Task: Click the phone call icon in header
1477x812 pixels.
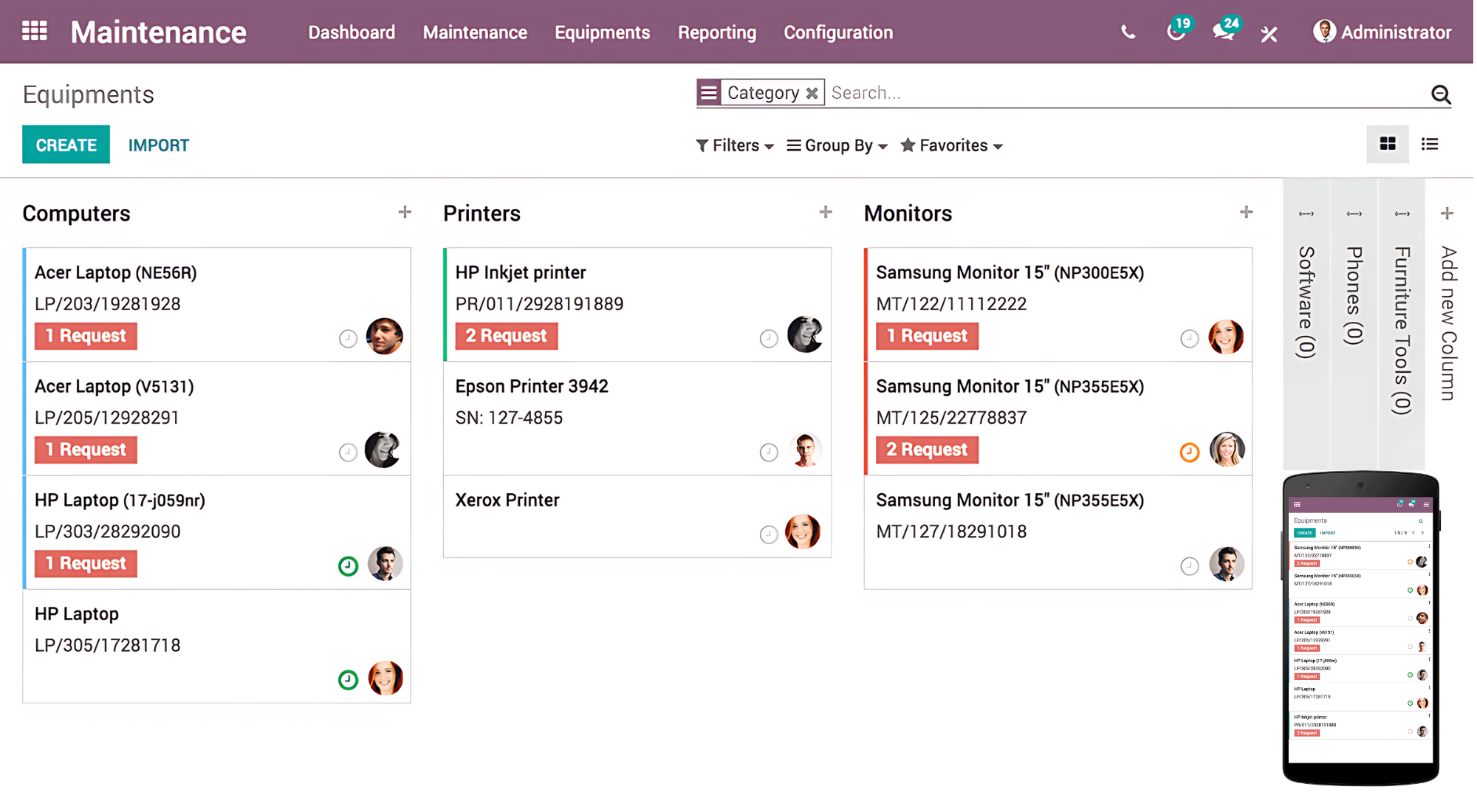Action: (1128, 32)
